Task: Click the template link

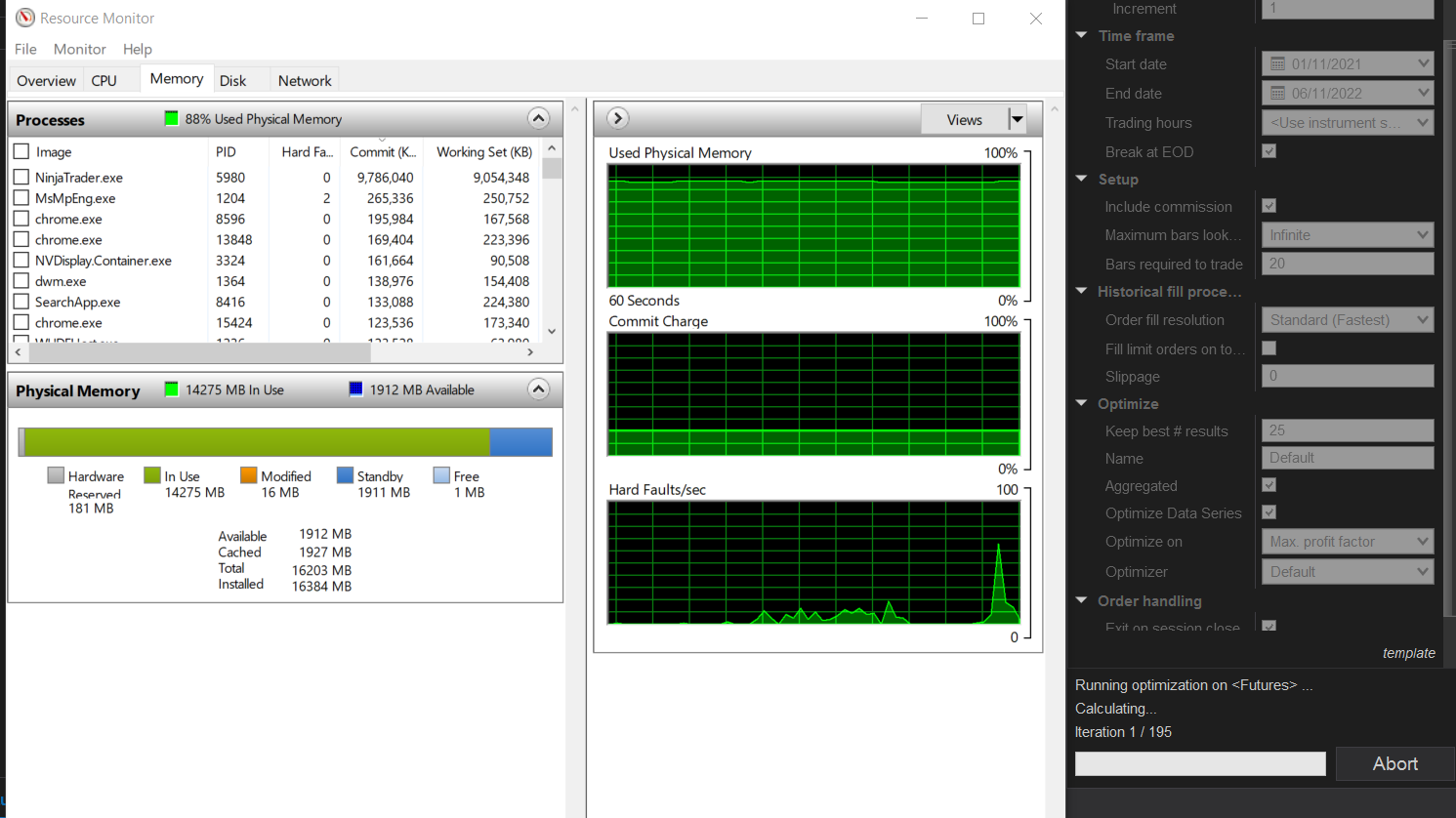Action: [x=1409, y=653]
